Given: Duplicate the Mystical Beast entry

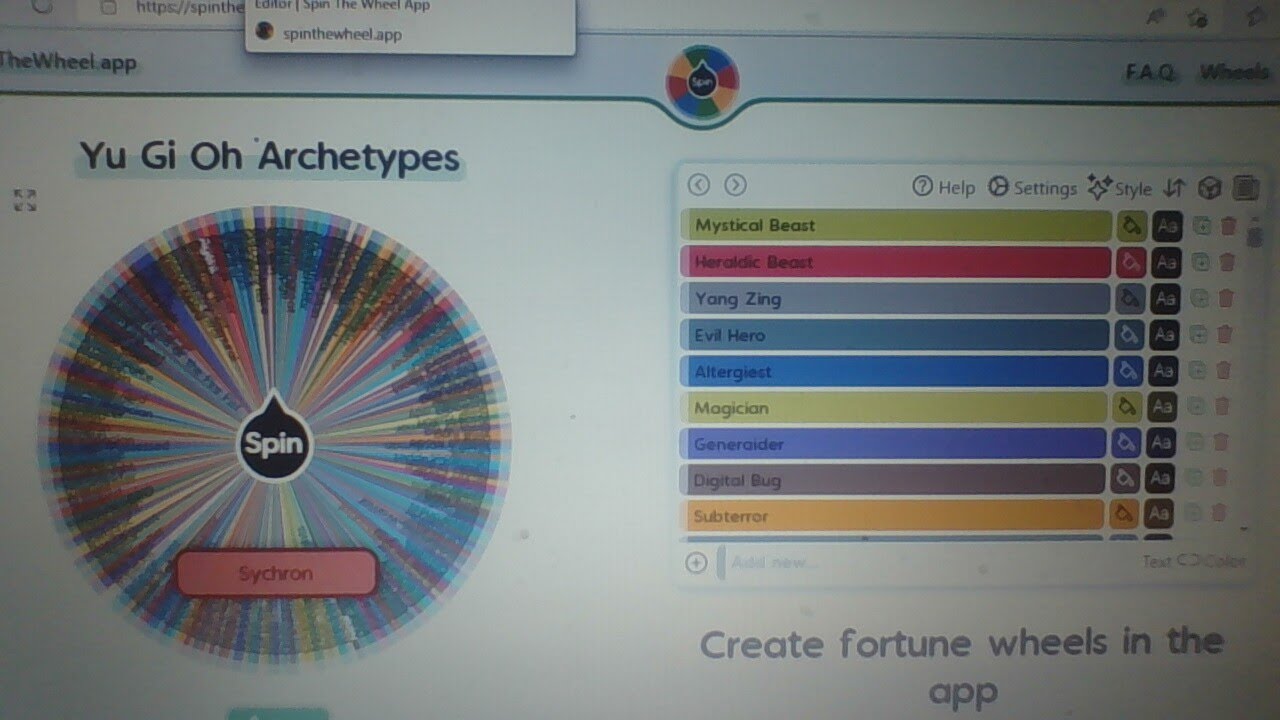Looking at the screenshot, I should pyautogui.click(x=1202, y=226).
